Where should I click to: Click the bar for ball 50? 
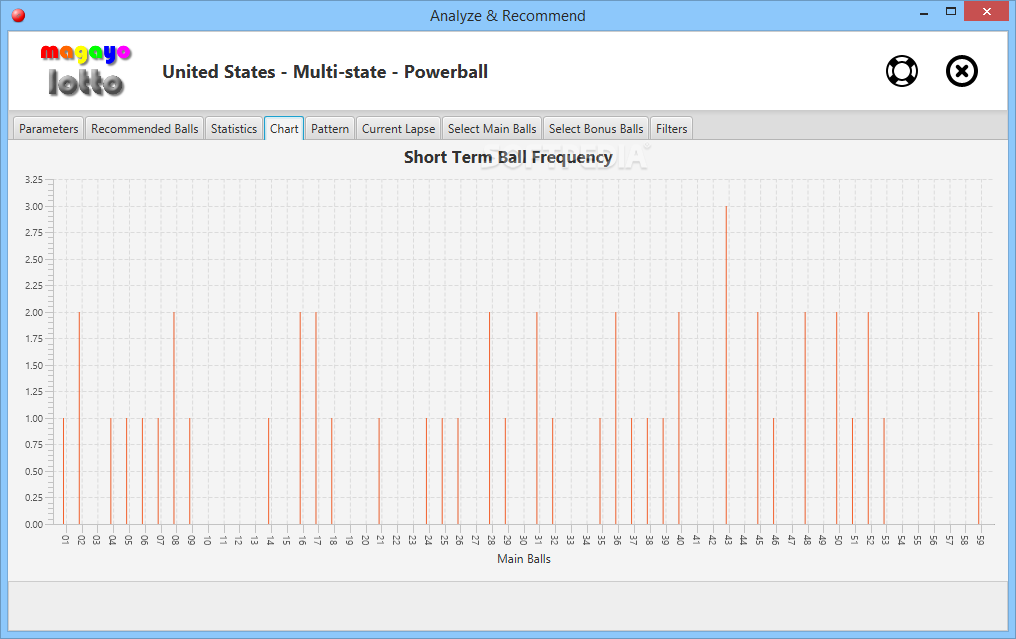(837, 418)
